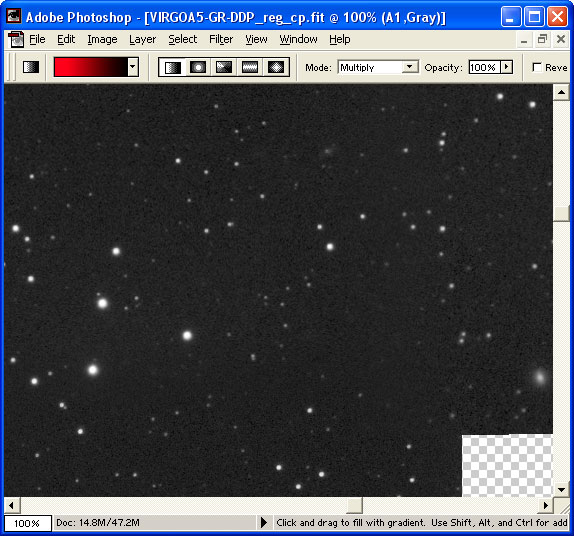Click the red-to-black gradient swatch
Viewport: 574px width, 536px height.
[91, 67]
